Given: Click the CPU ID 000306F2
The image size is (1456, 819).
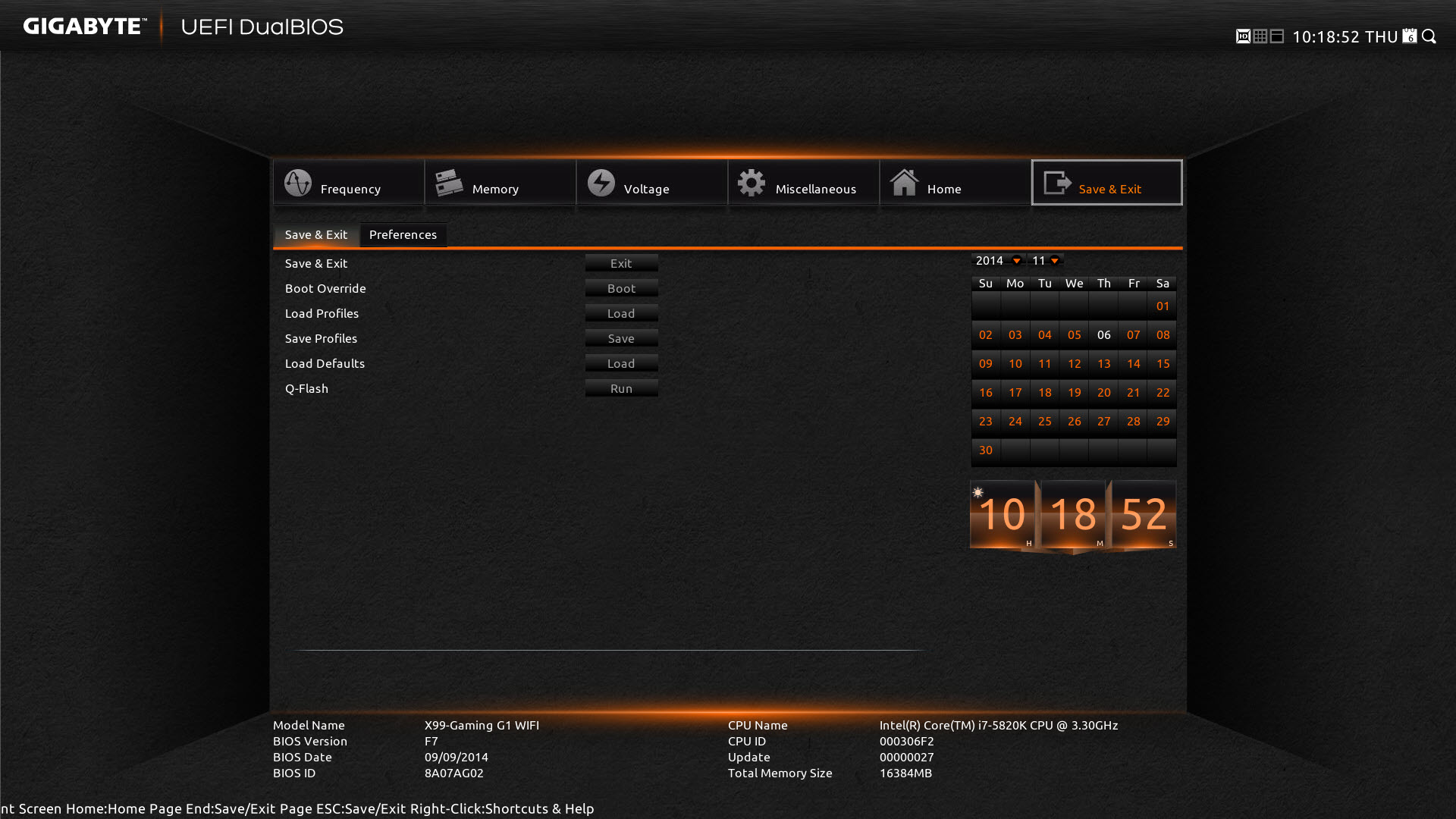Looking at the screenshot, I should point(906,741).
